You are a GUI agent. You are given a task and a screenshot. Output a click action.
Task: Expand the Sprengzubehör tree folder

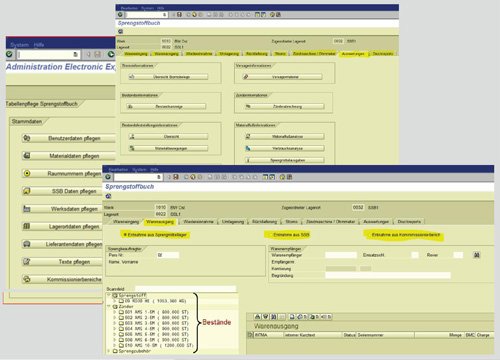(x=109, y=351)
